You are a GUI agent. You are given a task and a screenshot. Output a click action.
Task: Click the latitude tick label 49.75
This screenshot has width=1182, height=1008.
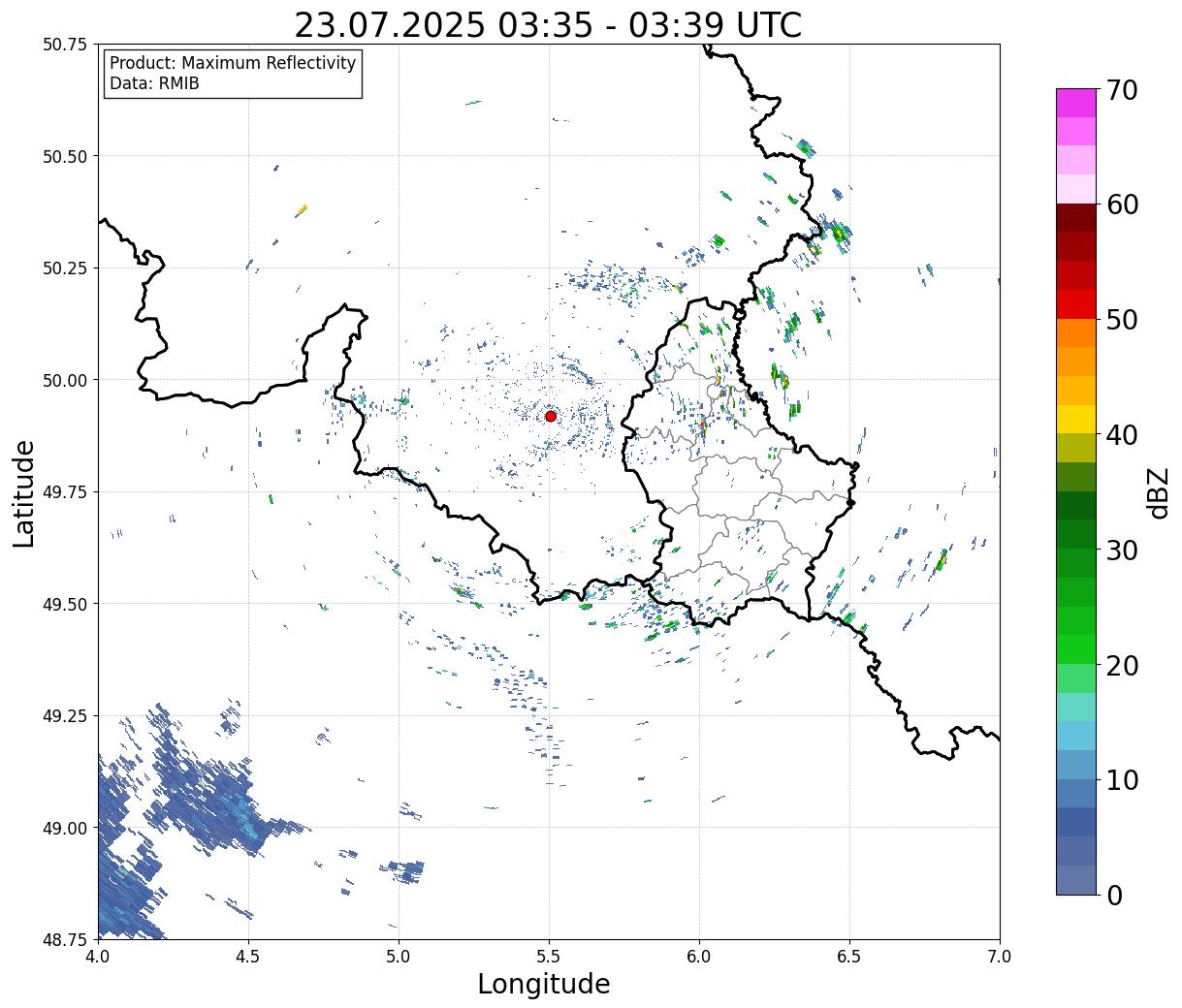pos(64,492)
